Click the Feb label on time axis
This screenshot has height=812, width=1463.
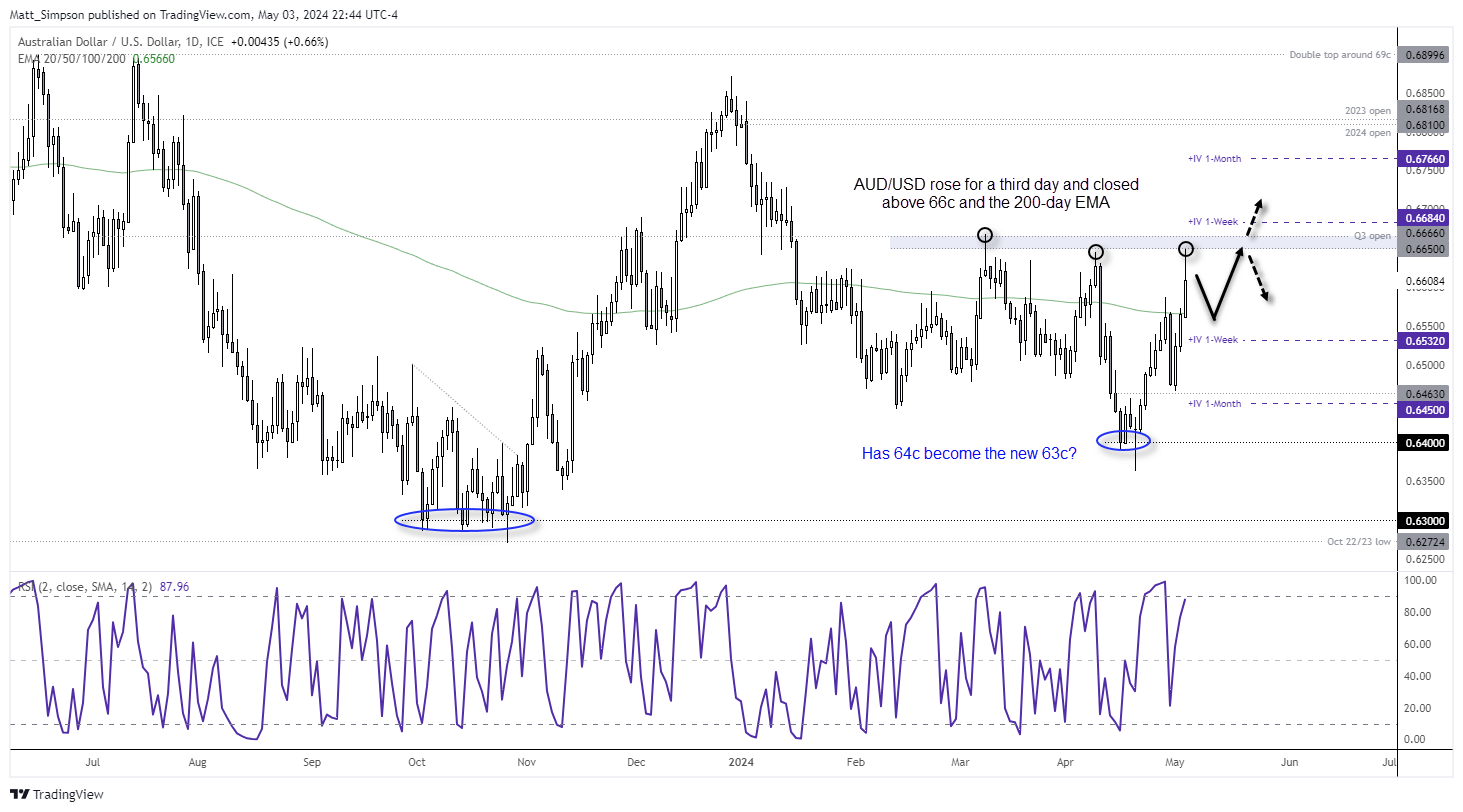pos(855,762)
